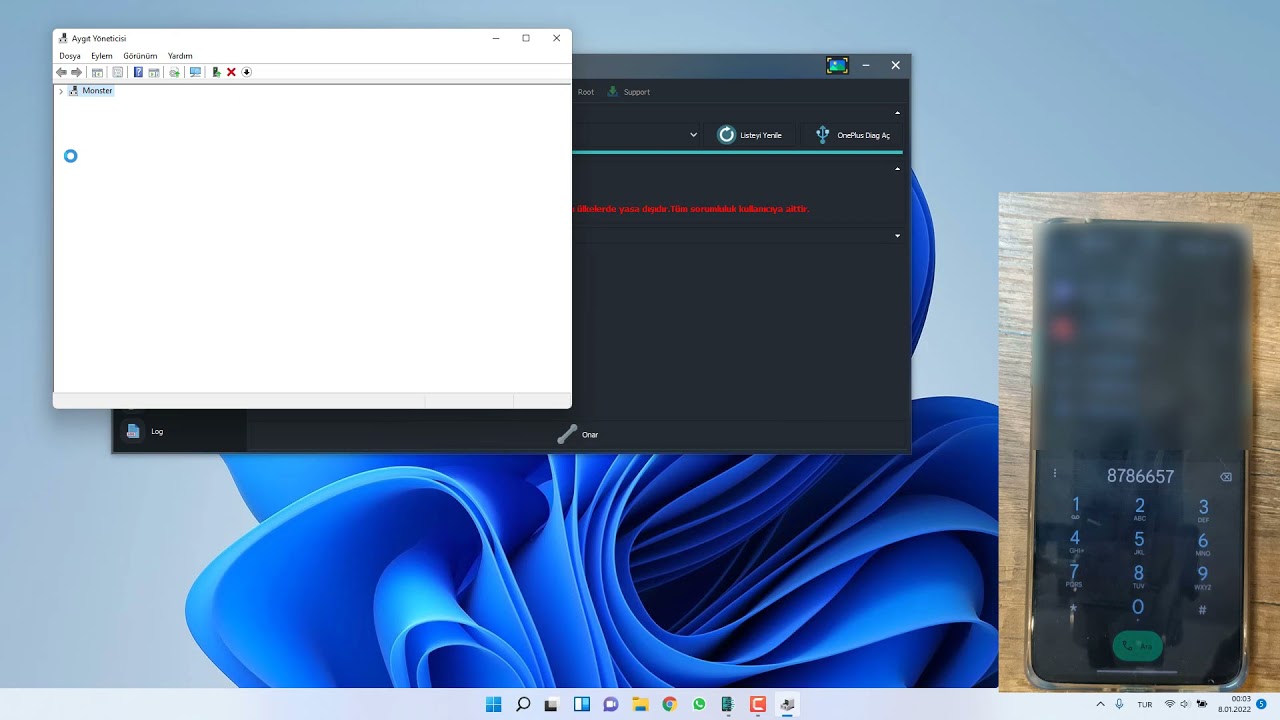The image size is (1280, 720).
Task: Switch to the Support tab
Action: (x=629, y=92)
